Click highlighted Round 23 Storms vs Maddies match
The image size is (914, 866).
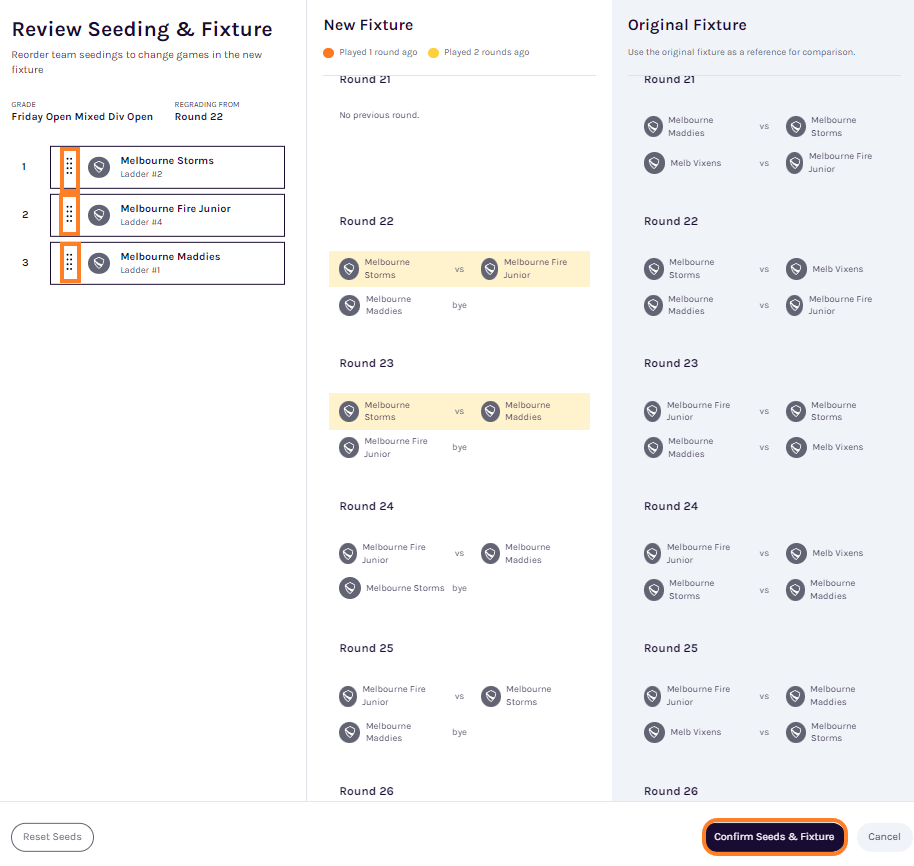click(x=459, y=411)
